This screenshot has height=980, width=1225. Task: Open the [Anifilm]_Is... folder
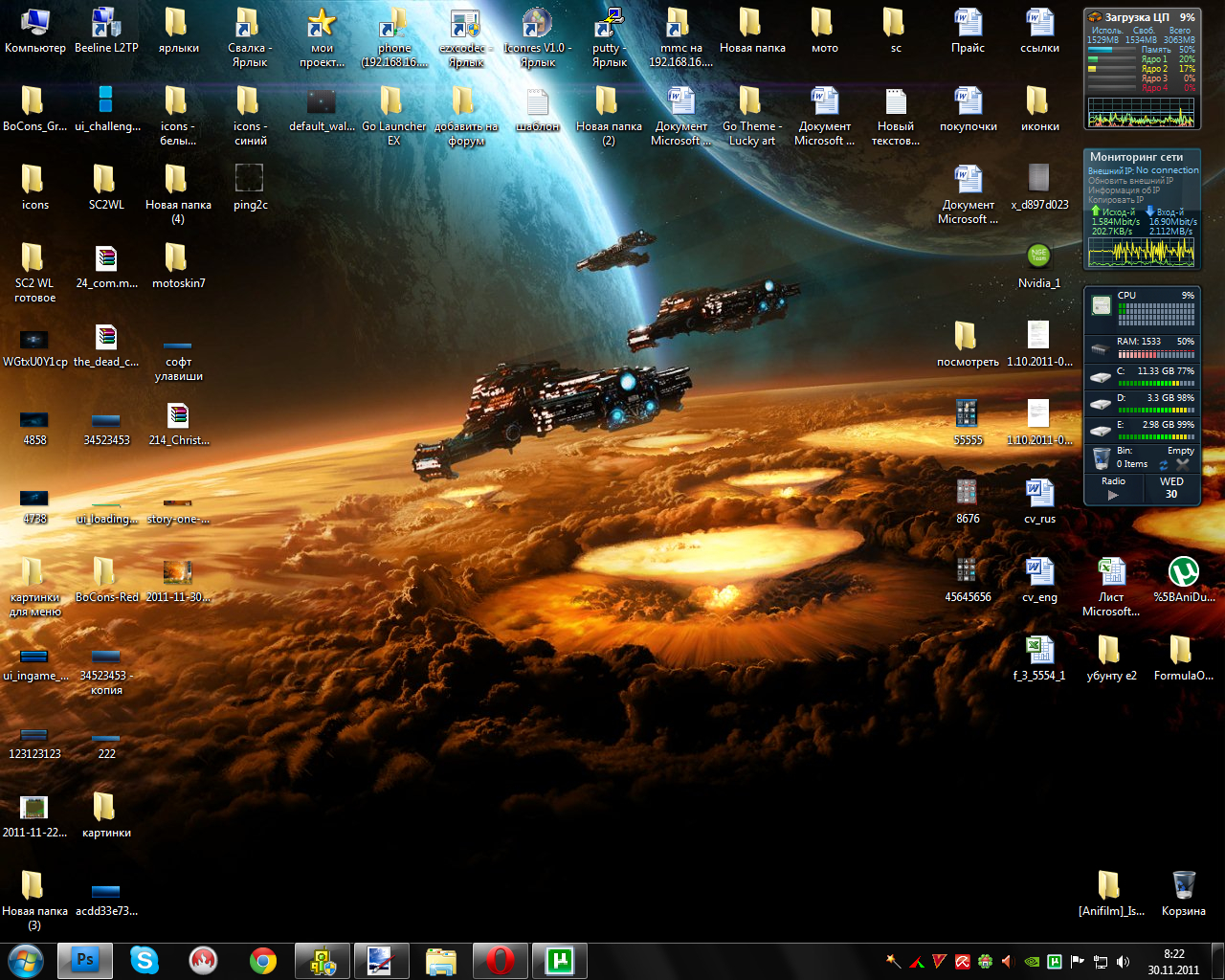(1110, 894)
